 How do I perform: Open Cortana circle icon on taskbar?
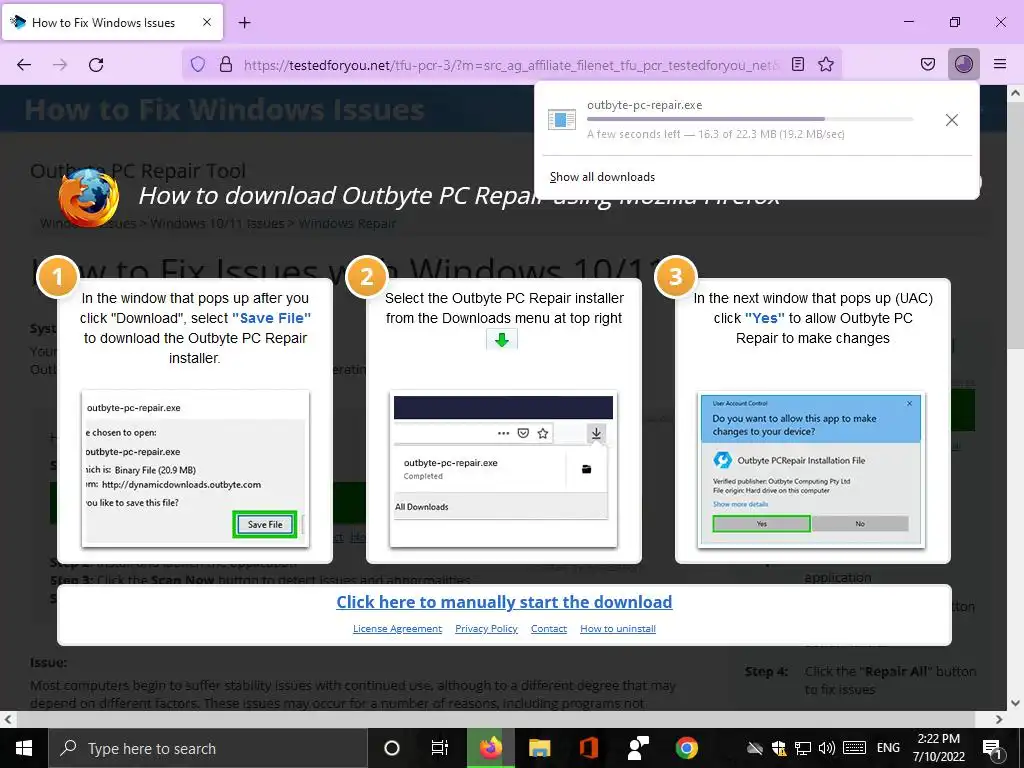coord(392,748)
